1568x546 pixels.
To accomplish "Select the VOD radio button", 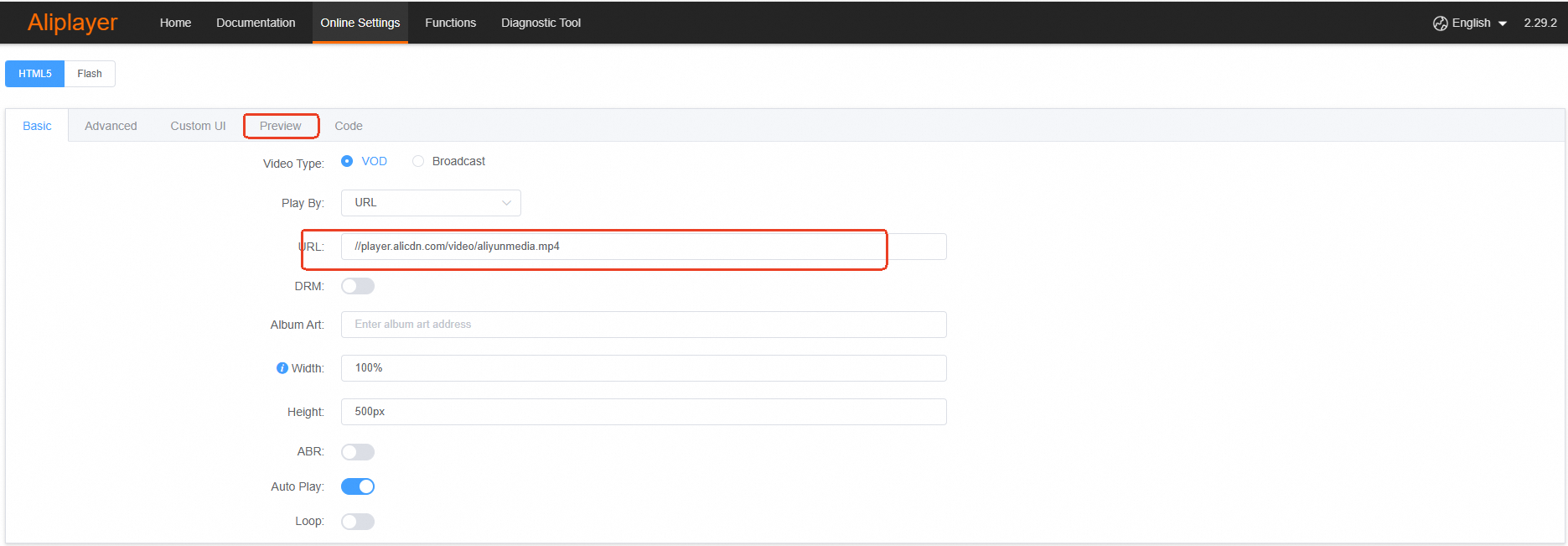I will pos(347,161).
